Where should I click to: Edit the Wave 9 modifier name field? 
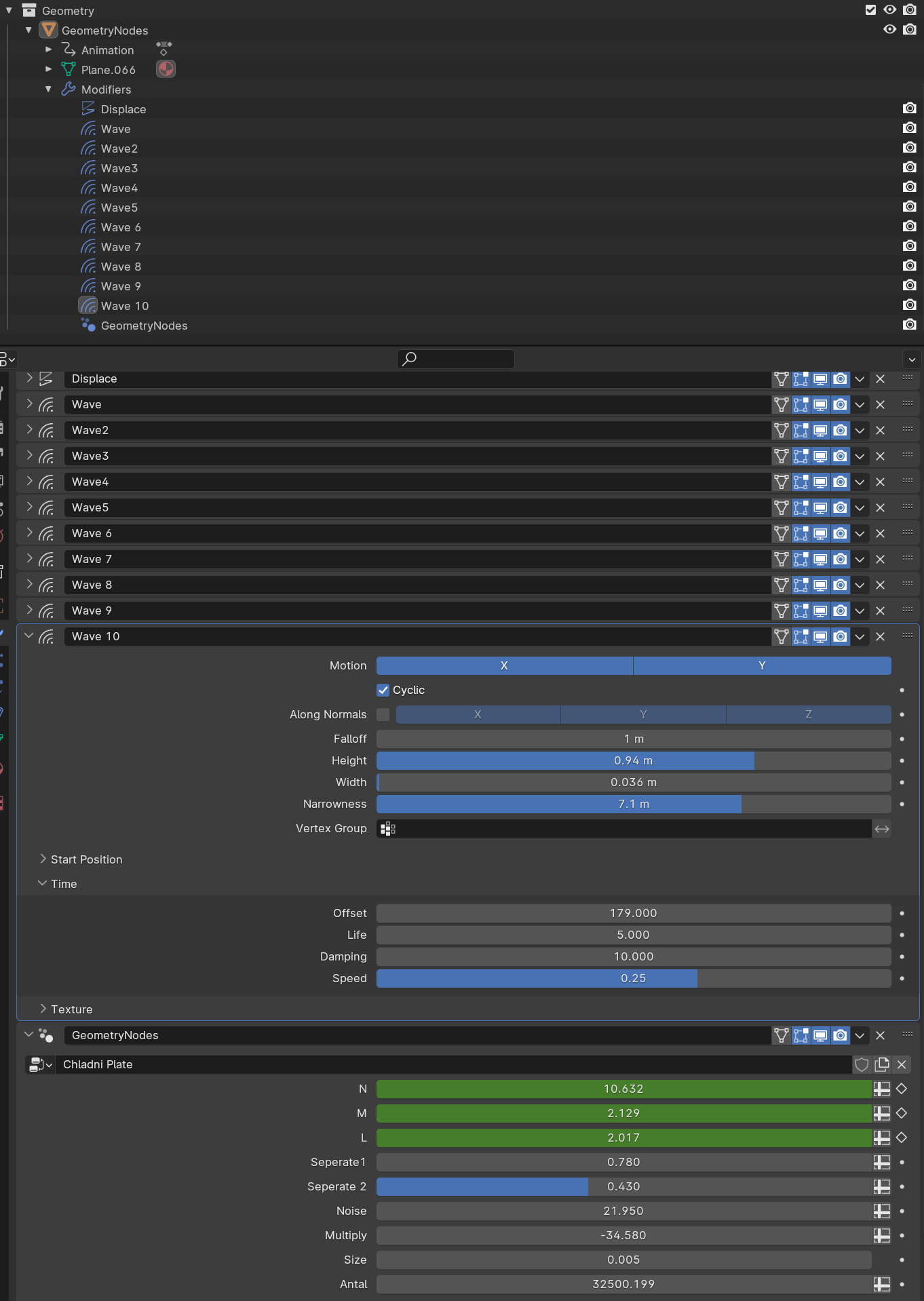[x=417, y=610]
